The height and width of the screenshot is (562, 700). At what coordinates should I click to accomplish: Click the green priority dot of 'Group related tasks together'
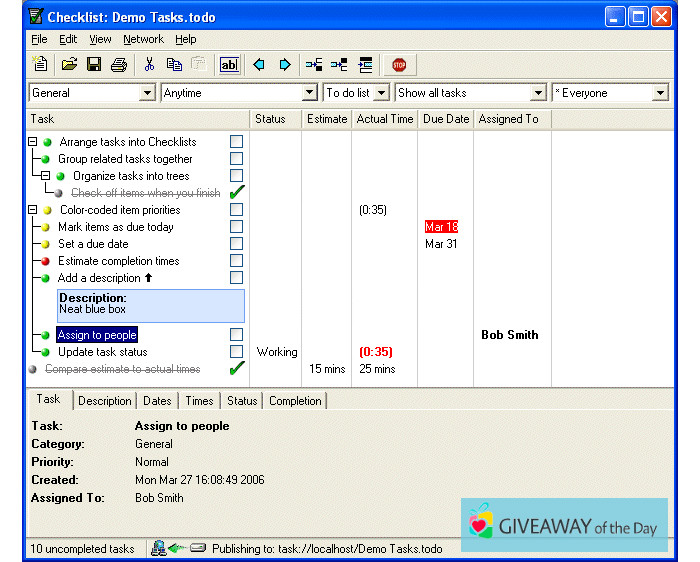(x=45, y=159)
